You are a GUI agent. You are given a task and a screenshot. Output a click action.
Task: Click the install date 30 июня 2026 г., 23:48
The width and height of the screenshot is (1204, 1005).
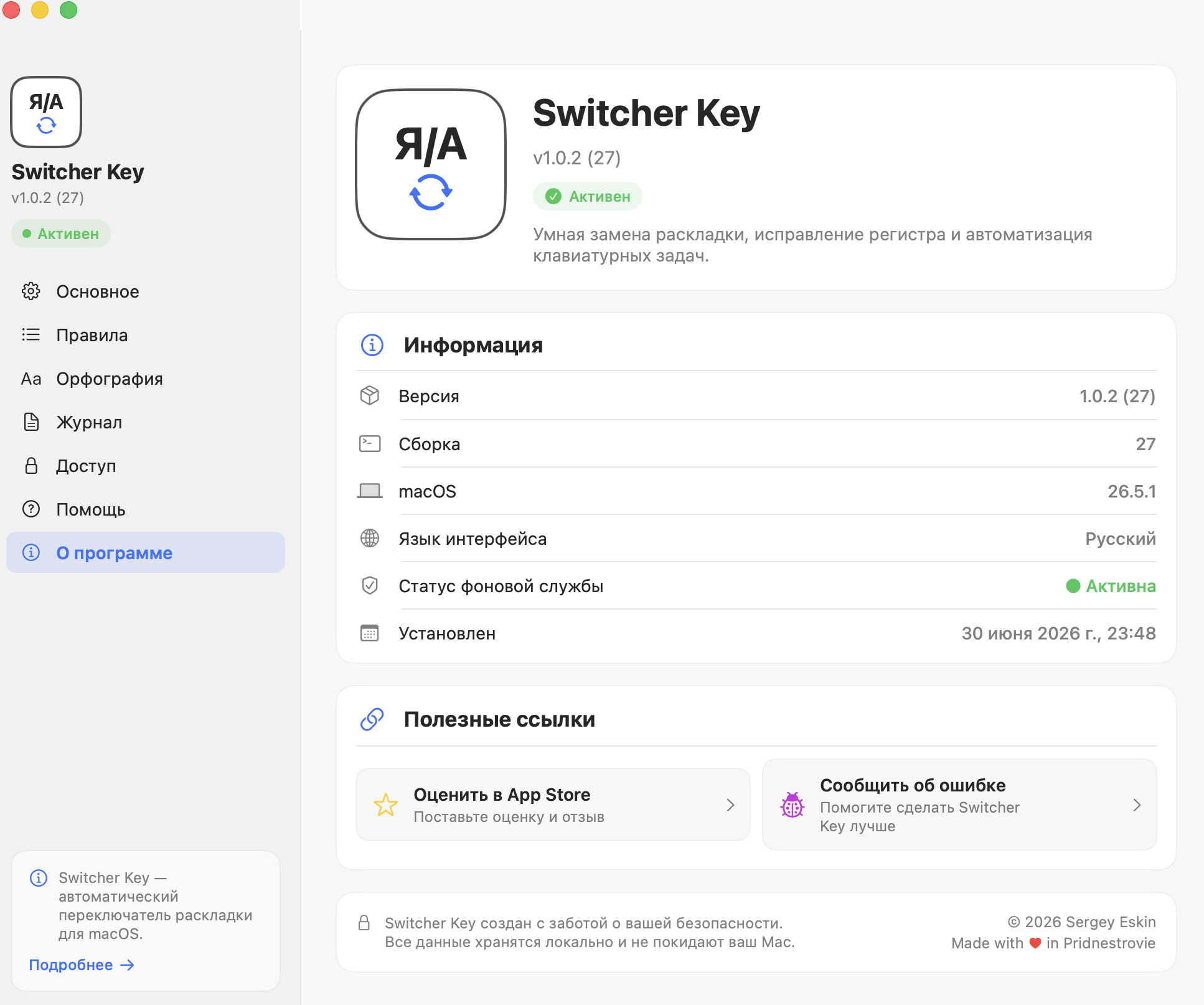1059,633
